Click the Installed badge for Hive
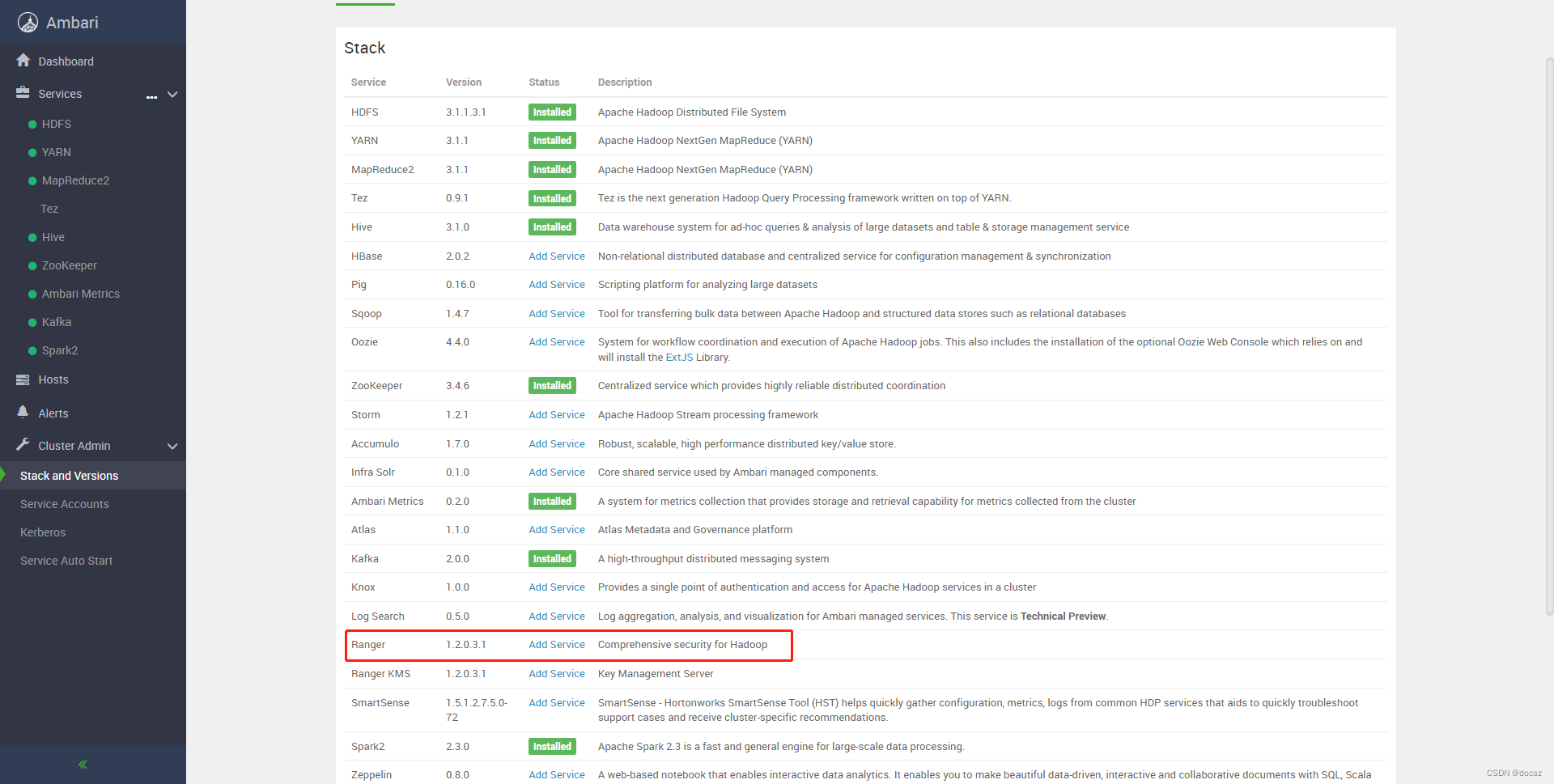The height and width of the screenshot is (784, 1554). (x=552, y=227)
